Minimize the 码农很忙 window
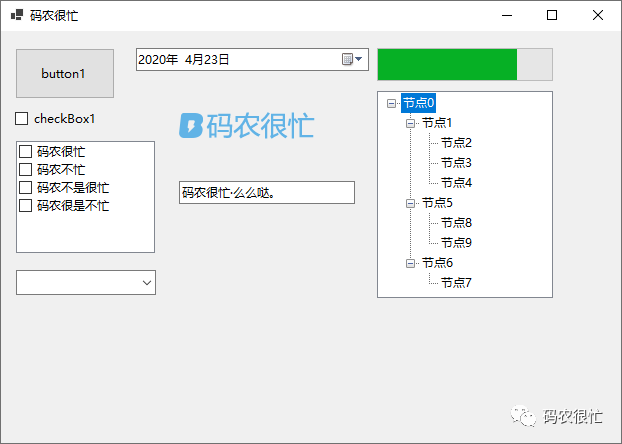 click(x=507, y=15)
